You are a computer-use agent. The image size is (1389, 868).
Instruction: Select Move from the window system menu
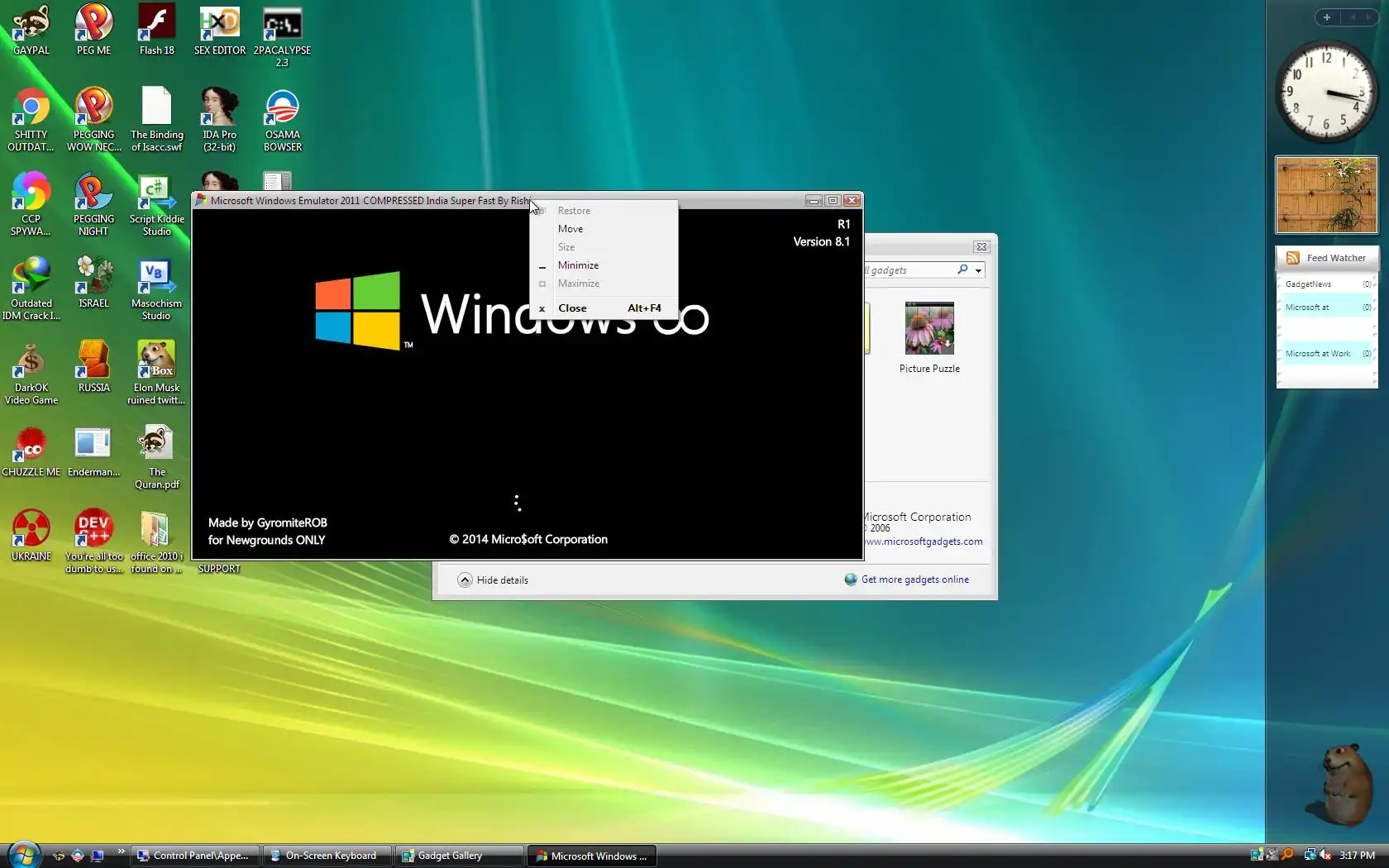click(x=604, y=229)
